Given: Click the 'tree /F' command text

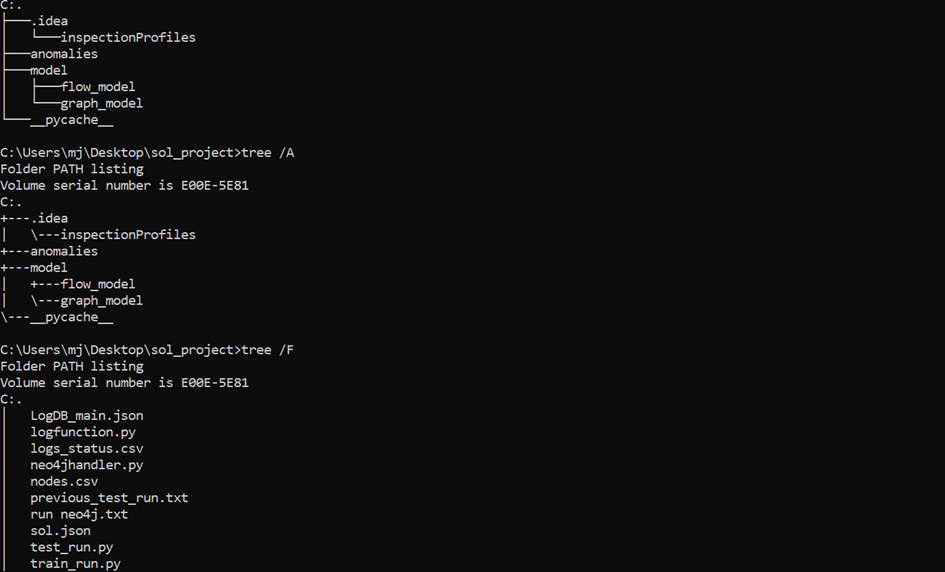Looking at the screenshot, I should pyautogui.click(x=268, y=350).
